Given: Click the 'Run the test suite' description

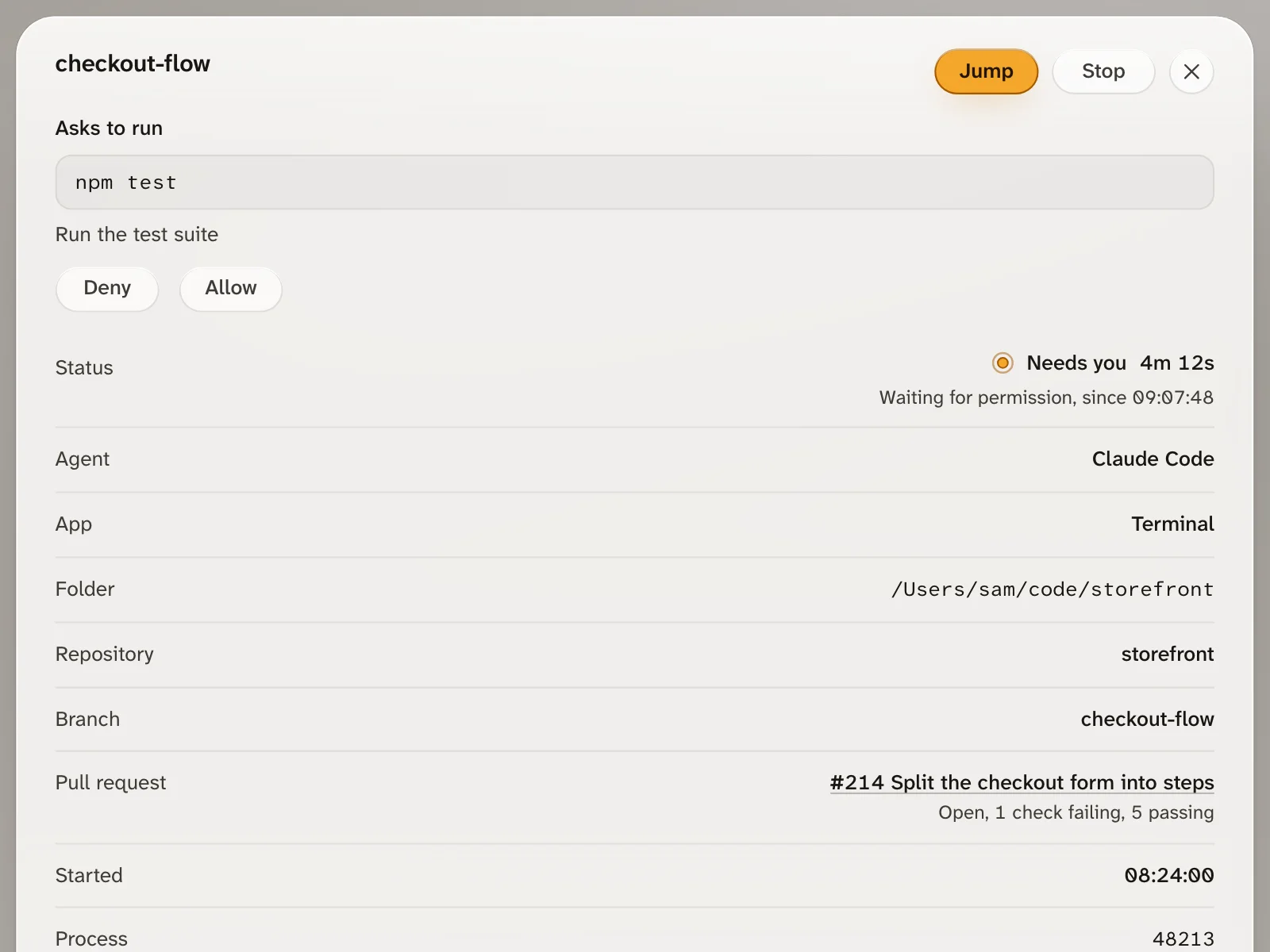Looking at the screenshot, I should (x=137, y=235).
